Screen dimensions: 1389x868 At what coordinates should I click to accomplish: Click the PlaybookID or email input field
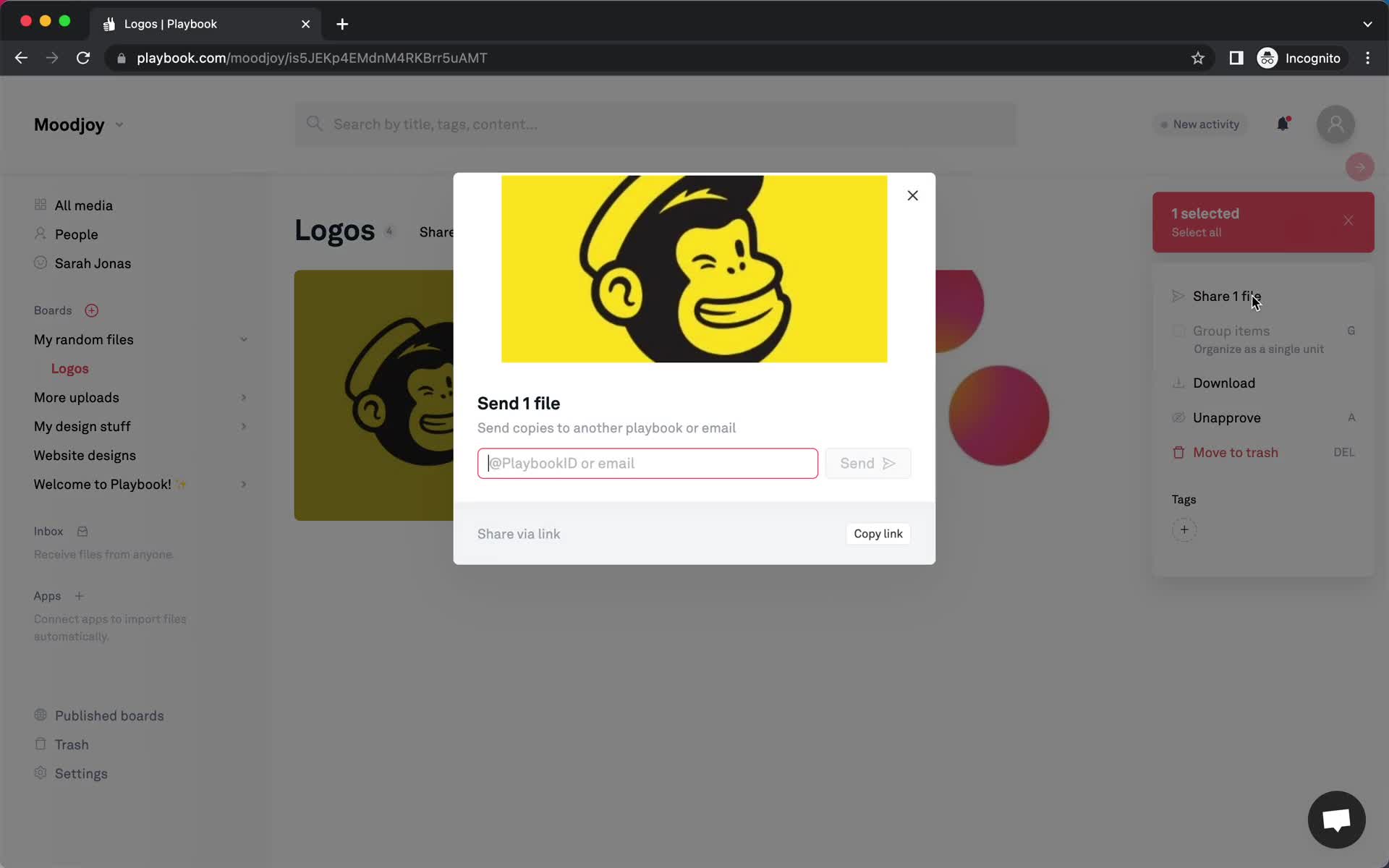tap(647, 463)
